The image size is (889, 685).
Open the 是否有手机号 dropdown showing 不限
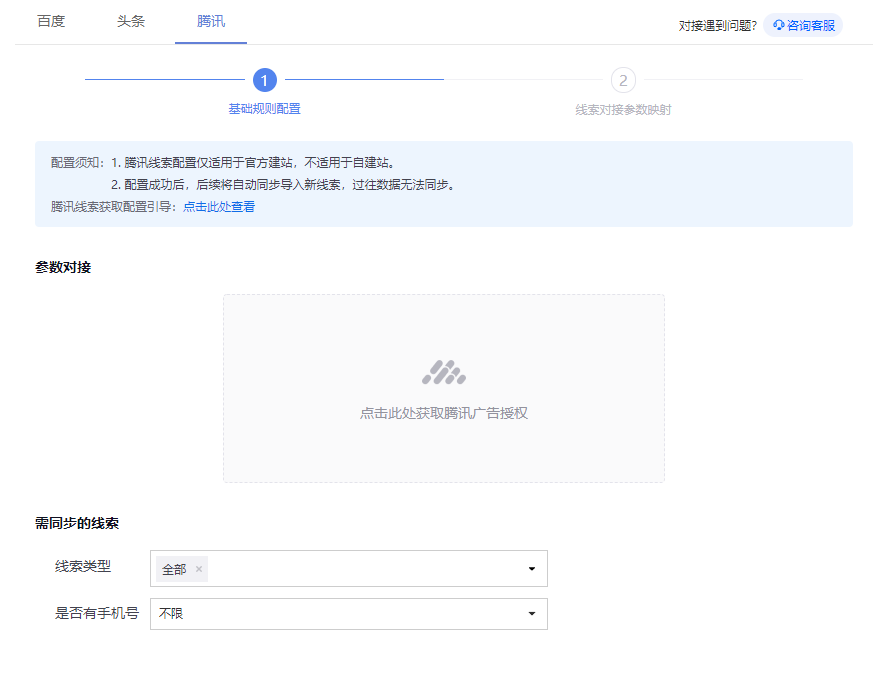pos(349,614)
